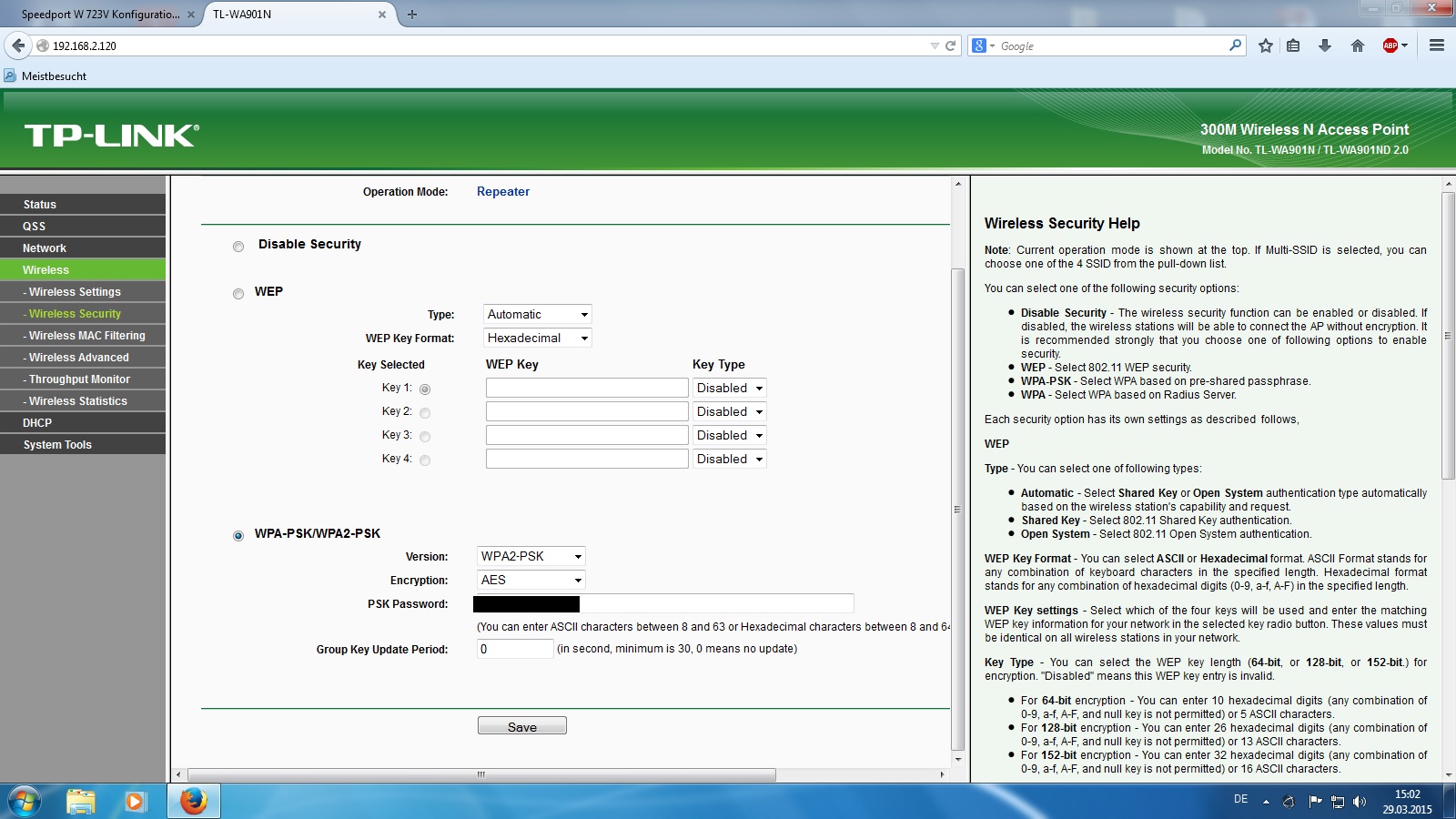This screenshot has width=1456, height=819.
Task: Open the Meistbesucht bookmarks folder
Action: tap(45, 76)
